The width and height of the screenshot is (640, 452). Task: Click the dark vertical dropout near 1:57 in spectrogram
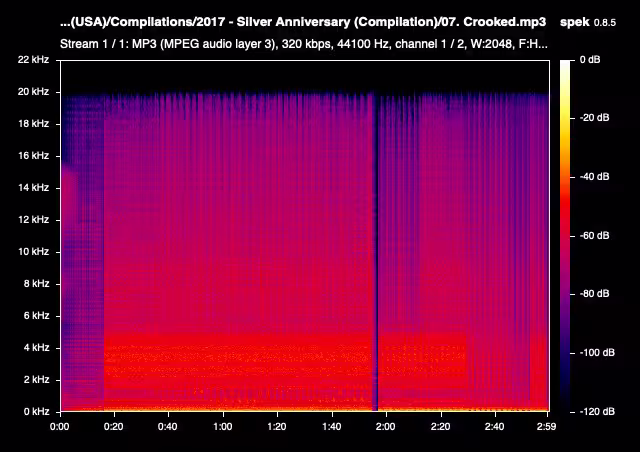[x=376, y=253]
